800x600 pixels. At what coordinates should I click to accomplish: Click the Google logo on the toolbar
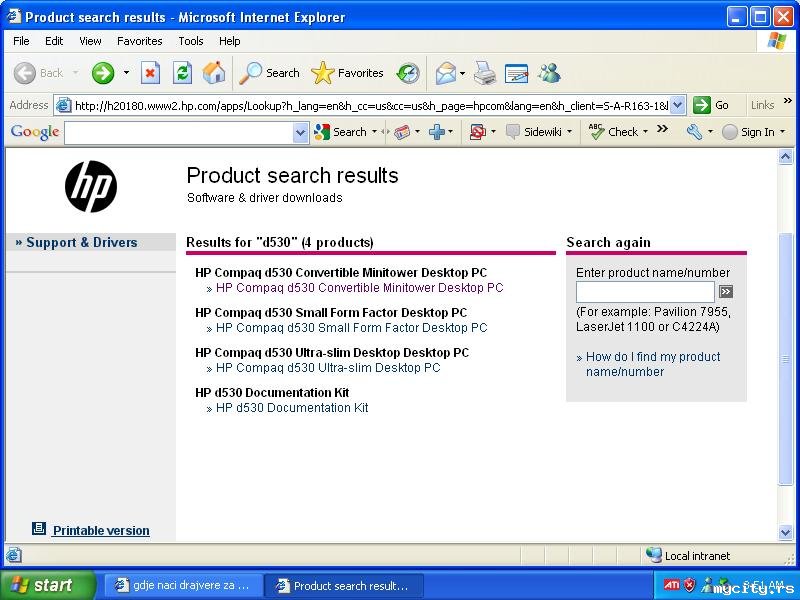(x=35, y=132)
